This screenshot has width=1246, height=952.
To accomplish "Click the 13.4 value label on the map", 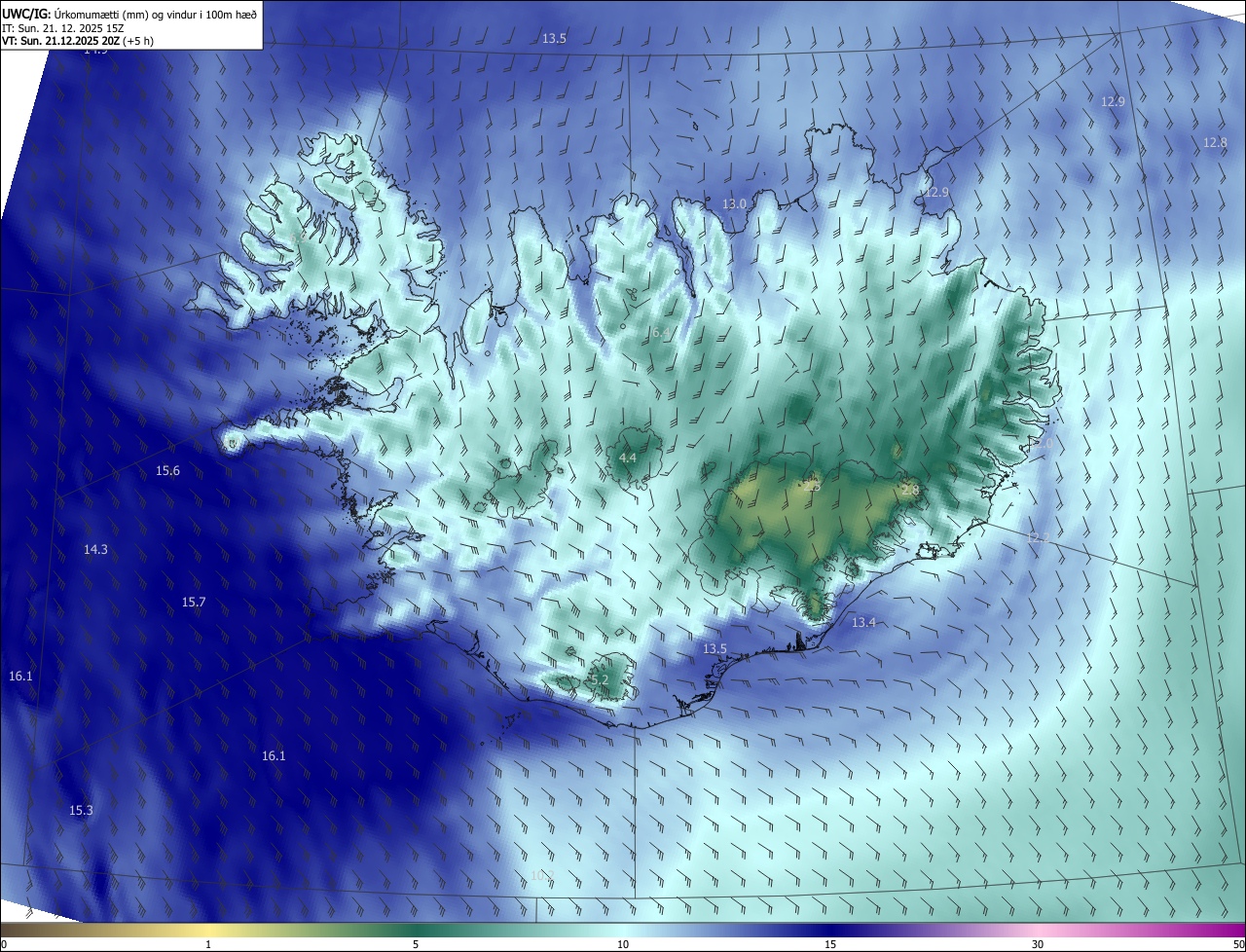I will [863, 622].
